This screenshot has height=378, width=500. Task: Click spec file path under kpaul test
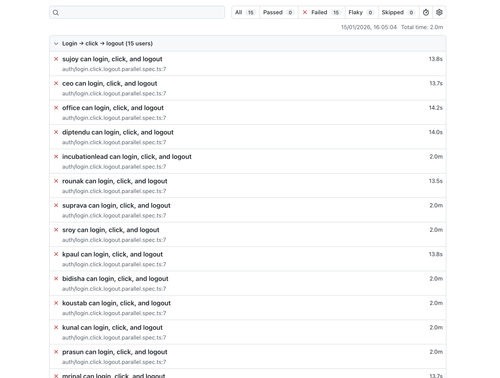pos(114,264)
